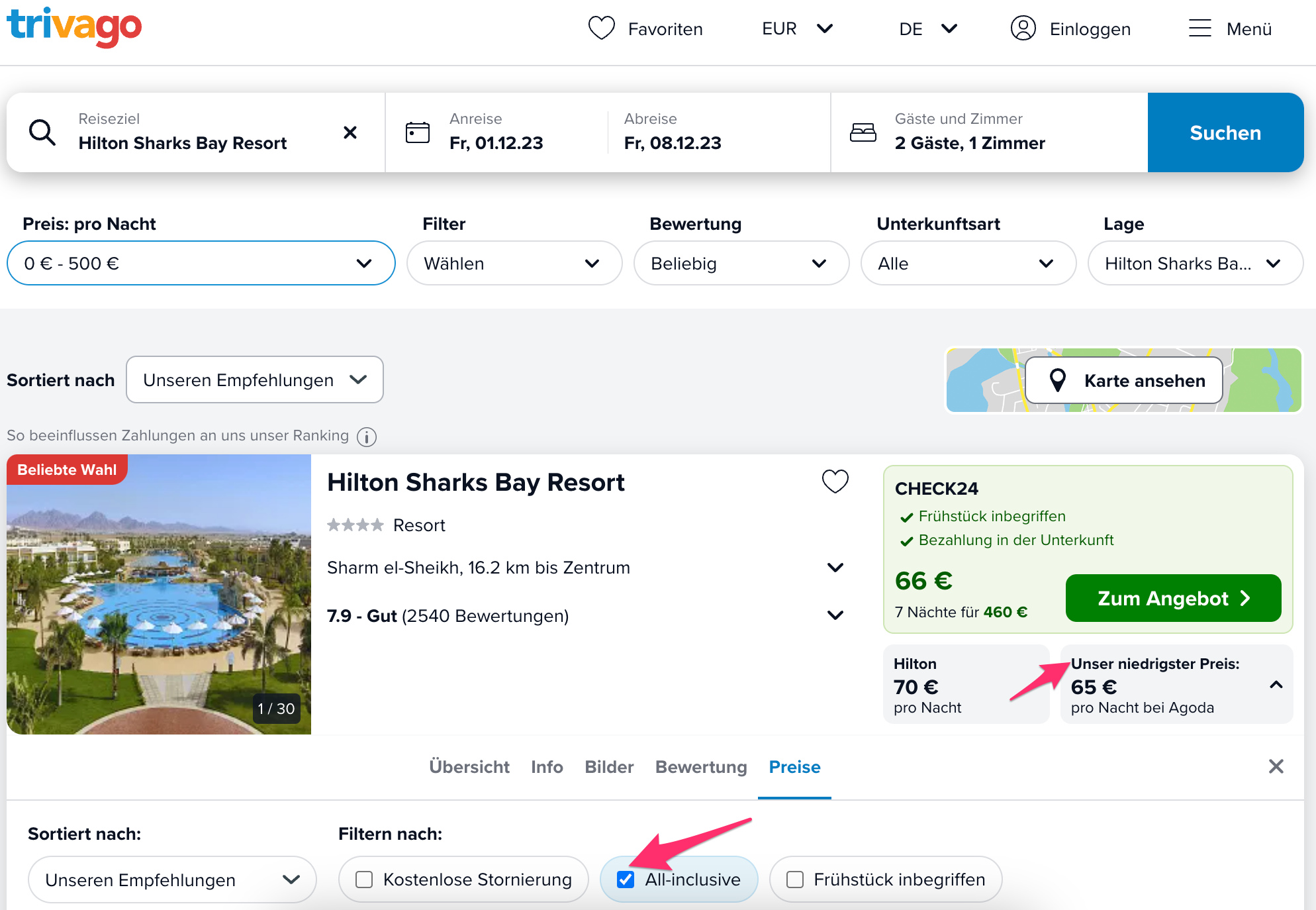Click Karte ansehen button
The height and width of the screenshot is (910, 1316).
coord(1124,380)
